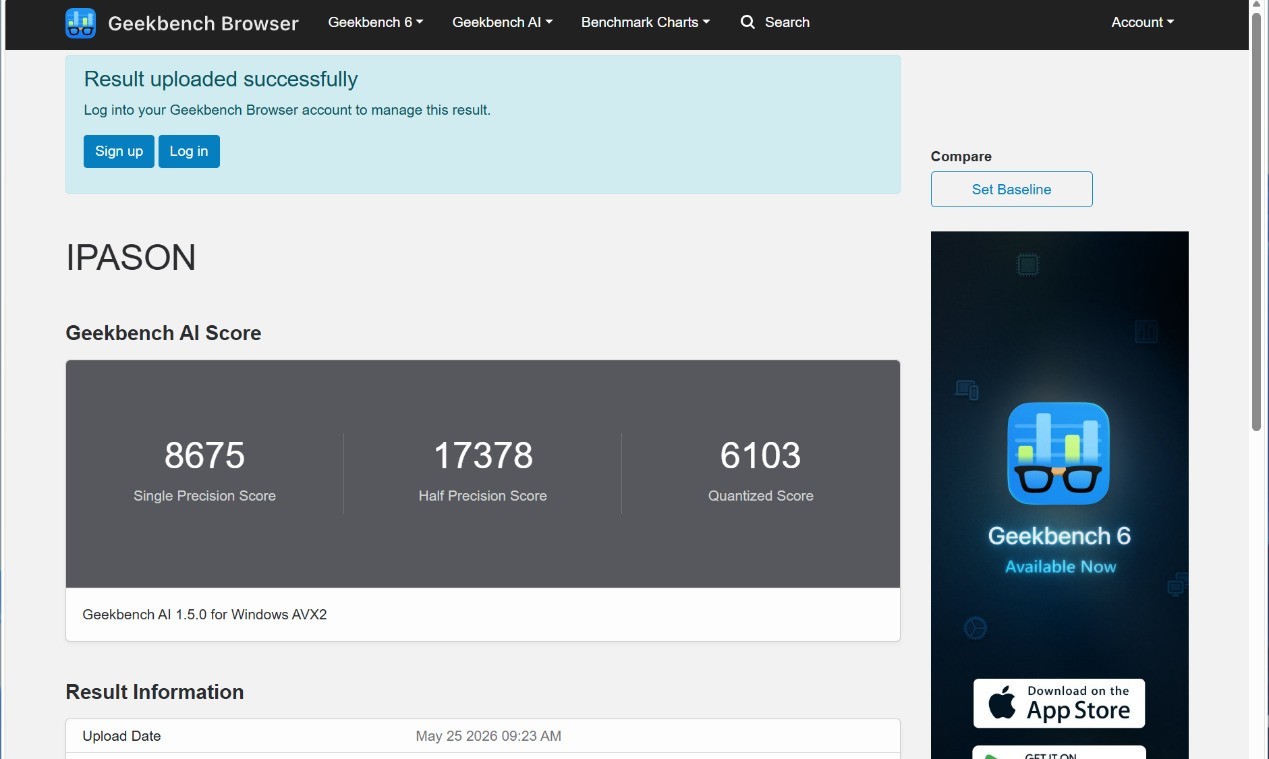
Task: Click the Geekbench 6 Available Now ad text
Action: (x=1059, y=550)
